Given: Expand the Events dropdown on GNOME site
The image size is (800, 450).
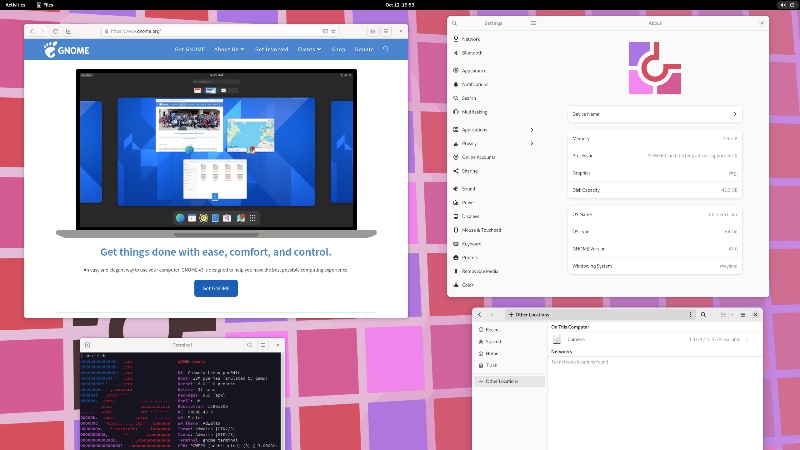Looking at the screenshot, I should (x=309, y=49).
